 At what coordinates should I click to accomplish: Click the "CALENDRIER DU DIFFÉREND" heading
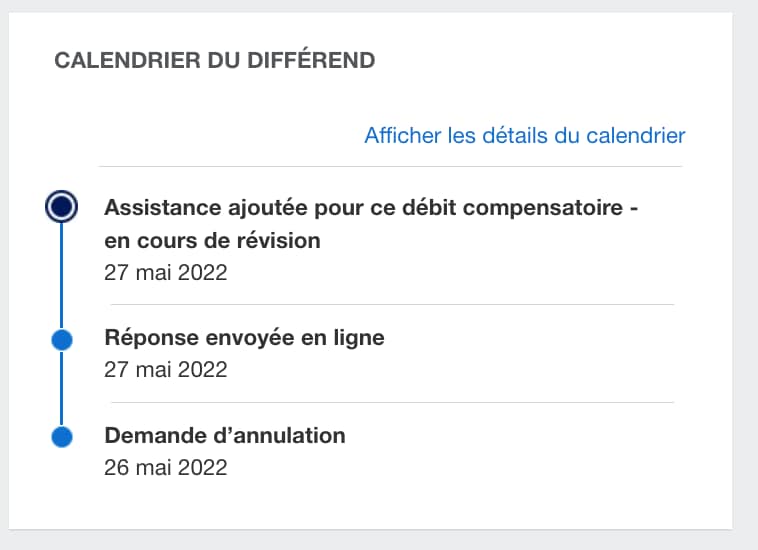pyautogui.click(x=214, y=60)
